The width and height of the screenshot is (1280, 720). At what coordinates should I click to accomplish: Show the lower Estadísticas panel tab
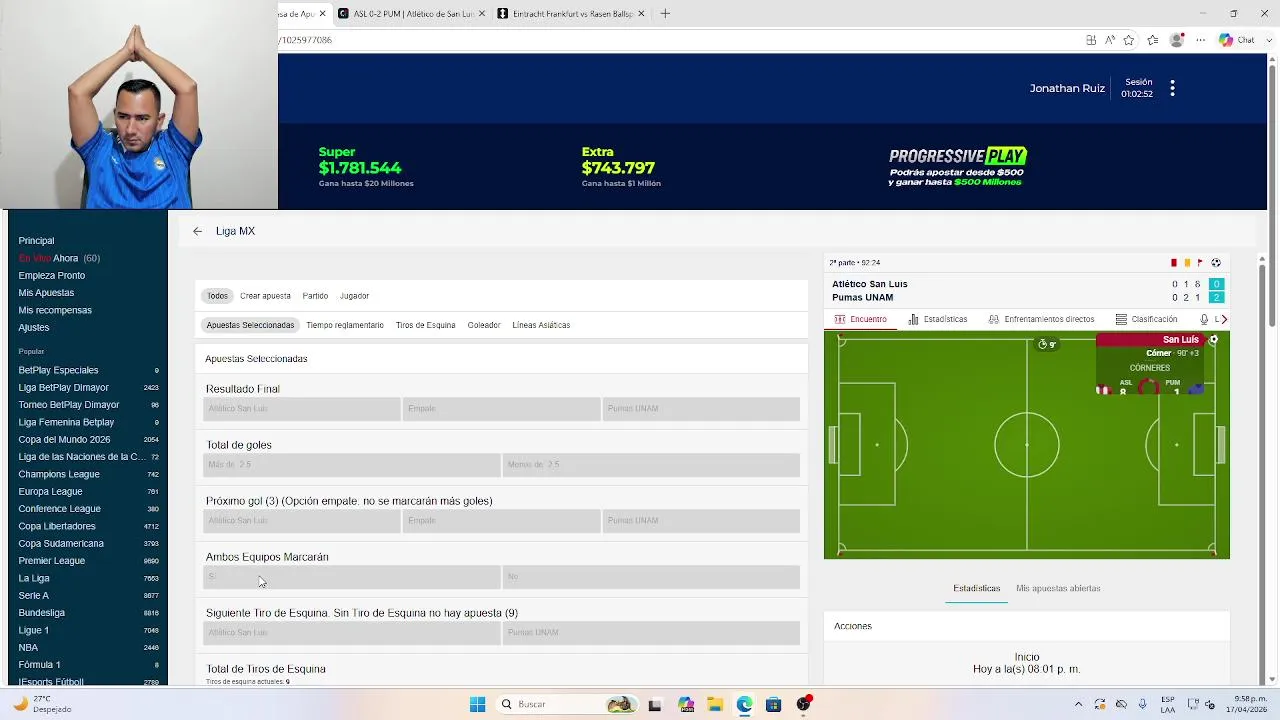coord(977,588)
